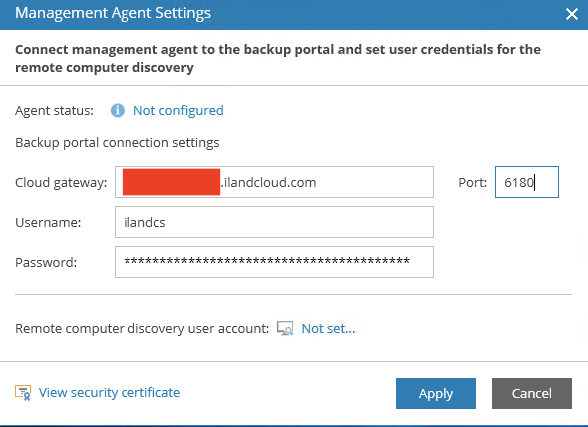
Task: Open the Not set... discovery account link
Action: 328,328
